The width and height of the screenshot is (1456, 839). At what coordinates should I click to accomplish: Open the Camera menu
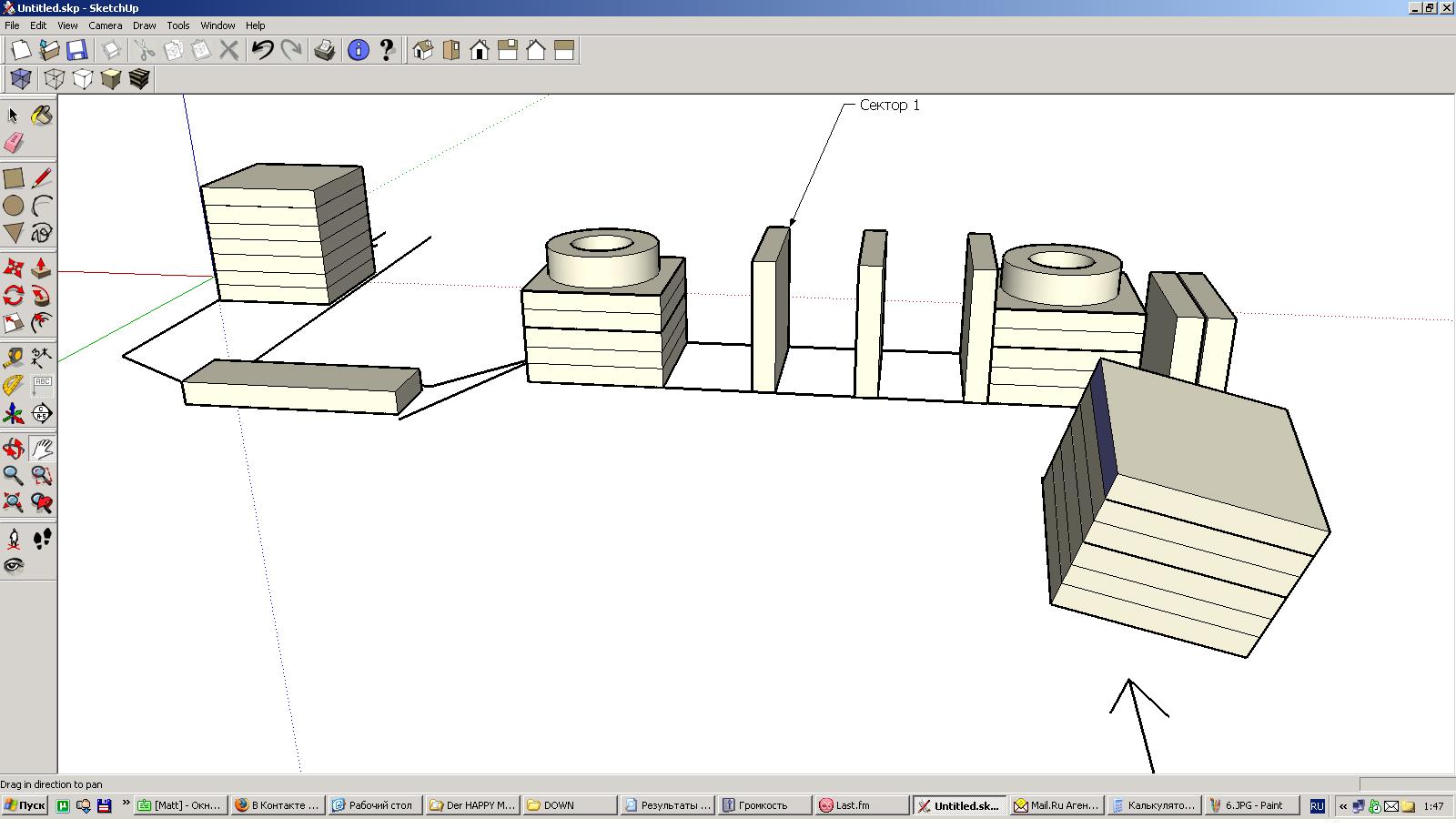click(x=105, y=25)
